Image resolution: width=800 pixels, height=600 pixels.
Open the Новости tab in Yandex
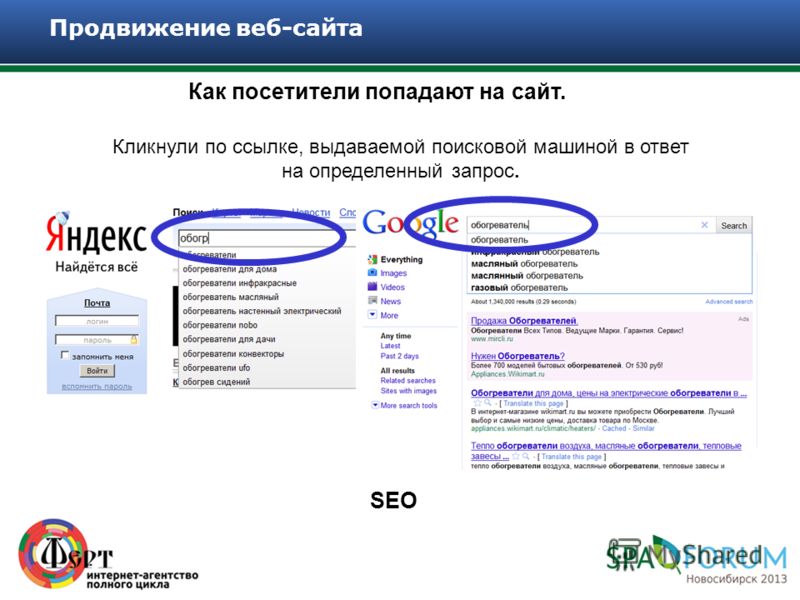coord(311,212)
